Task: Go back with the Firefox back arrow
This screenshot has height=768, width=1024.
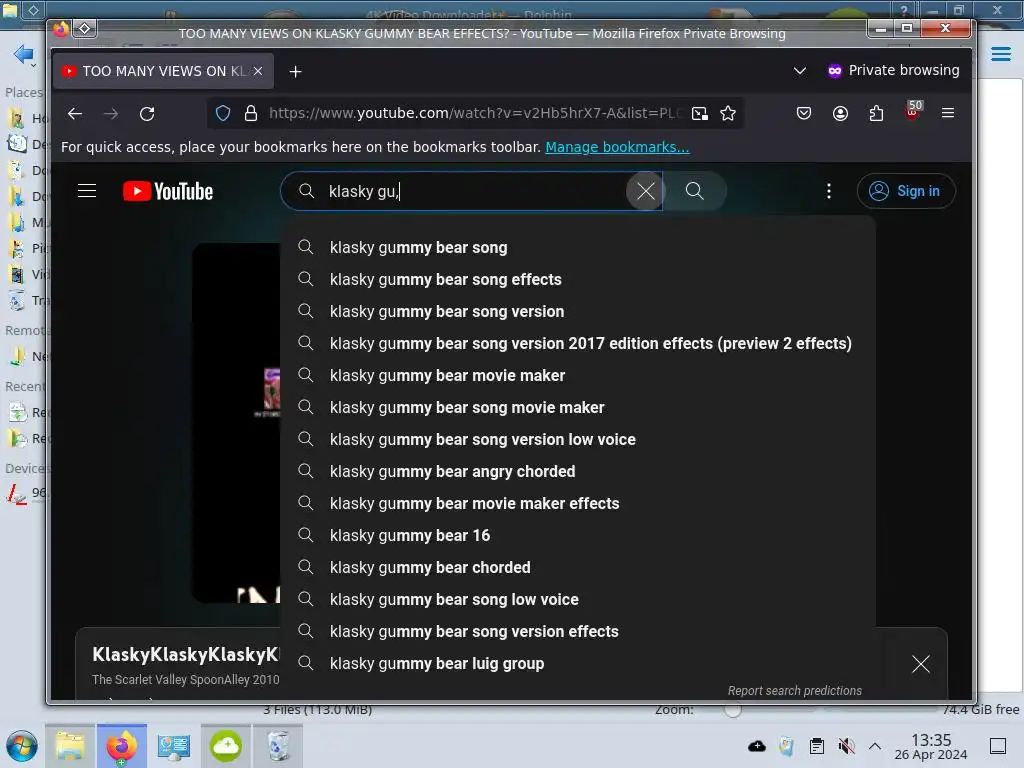Action: [75, 114]
